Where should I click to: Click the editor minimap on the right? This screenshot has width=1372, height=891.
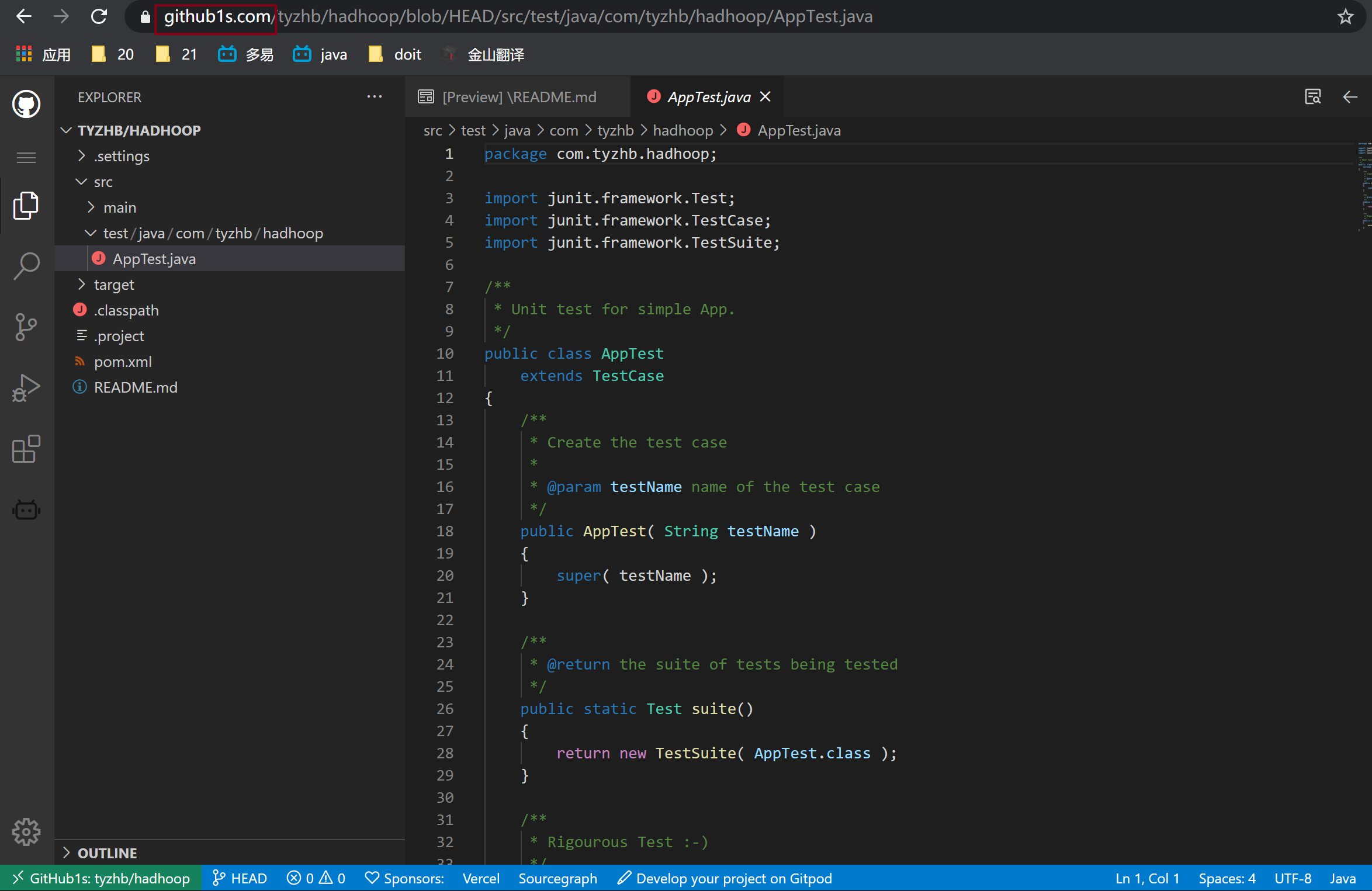(x=1364, y=187)
